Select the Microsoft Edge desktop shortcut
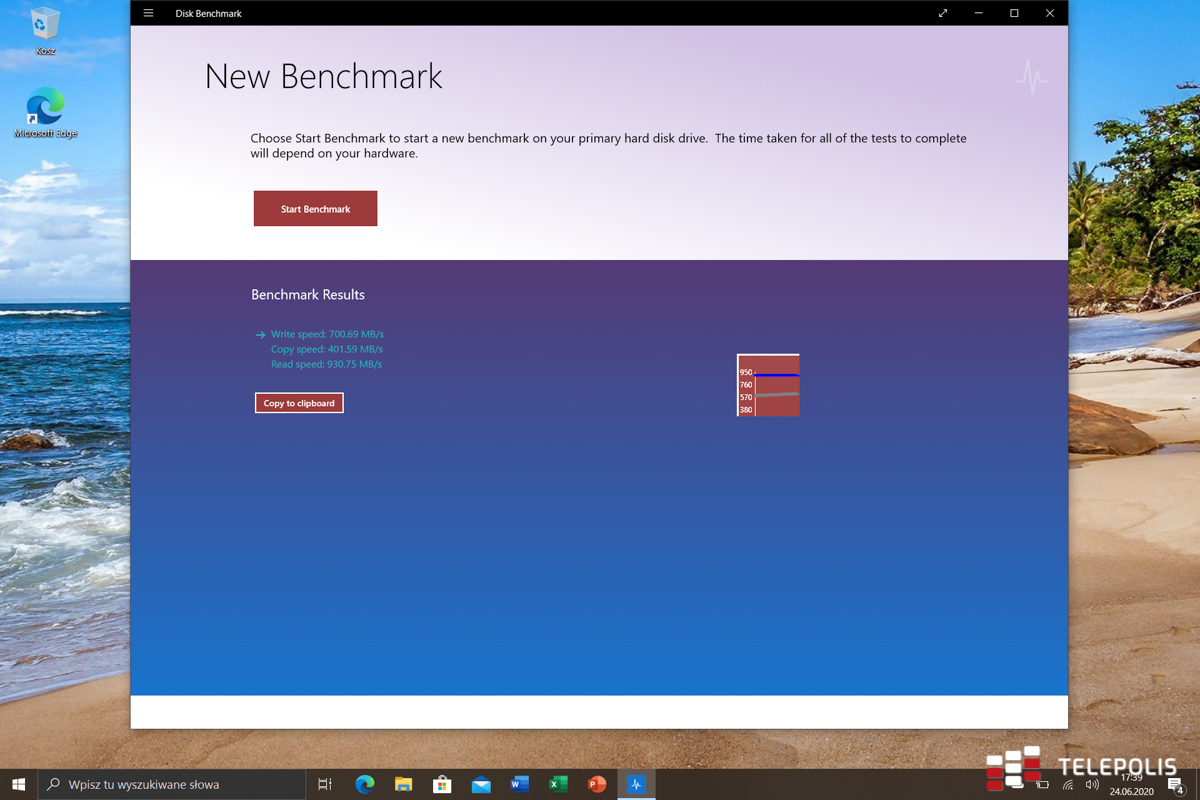 [45, 112]
